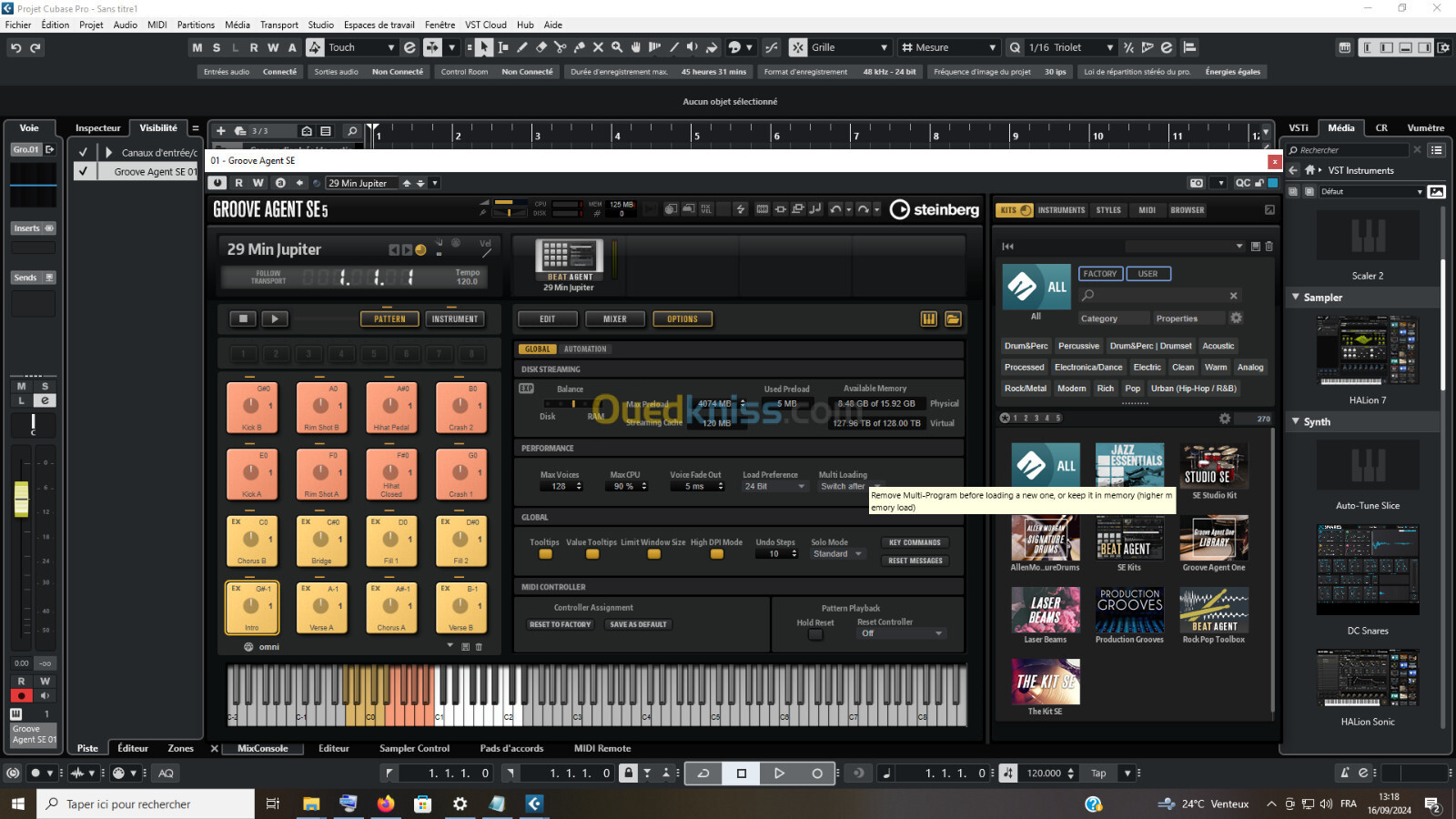Select the Play speaker tool
The width and height of the screenshot is (1456, 819).
tap(693, 47)
